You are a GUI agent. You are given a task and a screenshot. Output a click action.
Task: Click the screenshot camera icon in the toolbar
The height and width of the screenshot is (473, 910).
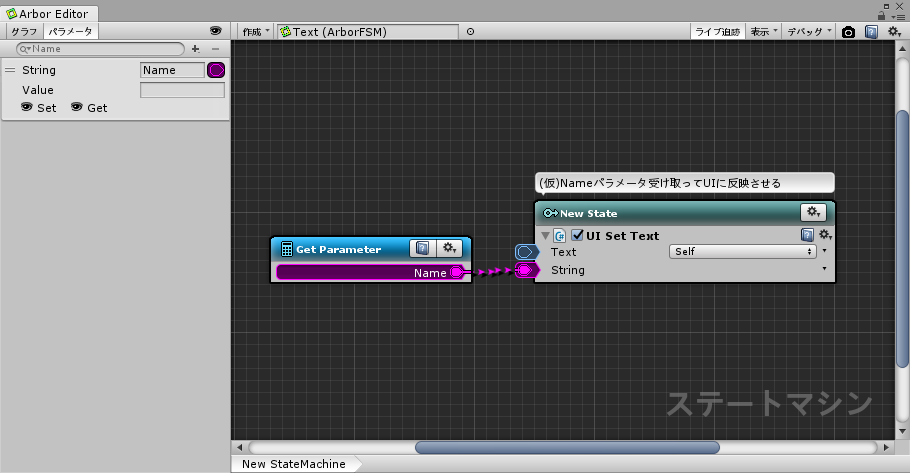pos(848,32)
